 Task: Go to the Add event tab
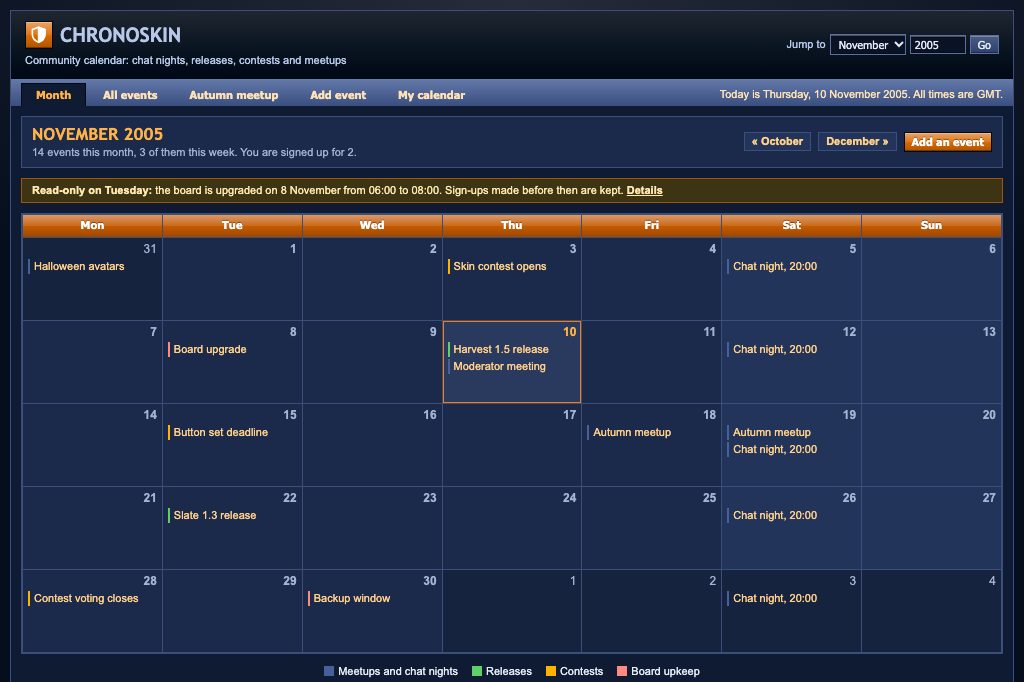(x=338, y=95)
